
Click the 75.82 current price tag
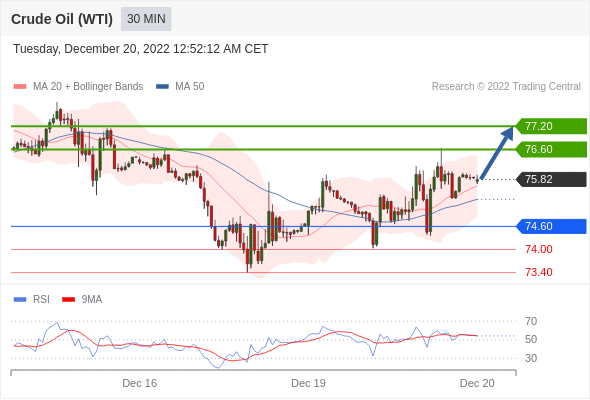click(551, 179)
